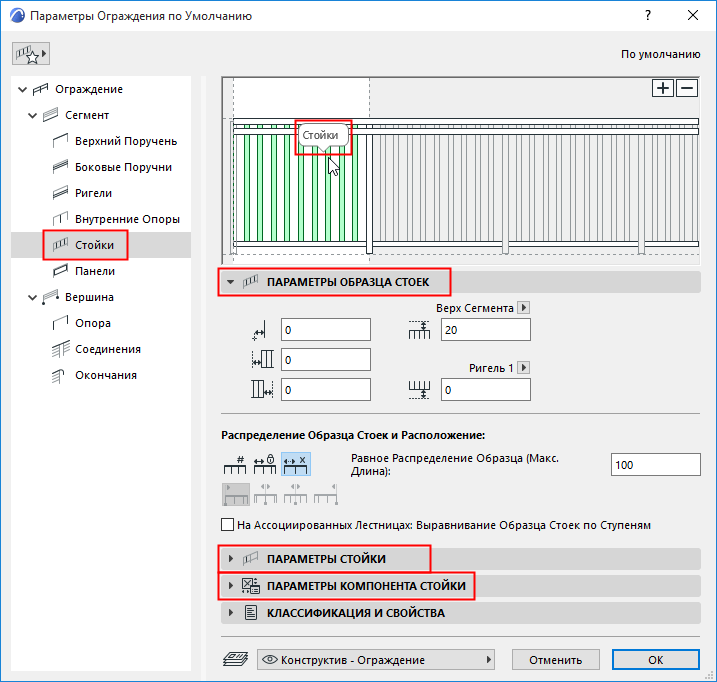Click ПАРАМЕТРЫ КОМПОНЕНТА СТОЙКИ panel icon
This screenshot has width=717, height=682.
[x=251, y=586]
